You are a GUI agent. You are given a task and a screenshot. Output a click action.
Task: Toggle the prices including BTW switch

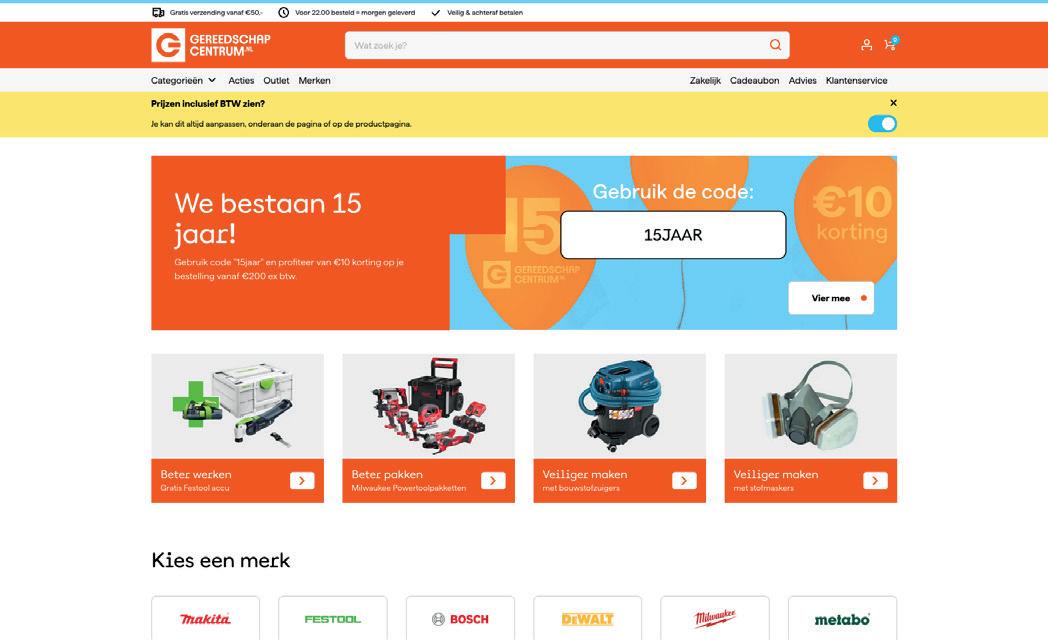(x=882, y=124)
